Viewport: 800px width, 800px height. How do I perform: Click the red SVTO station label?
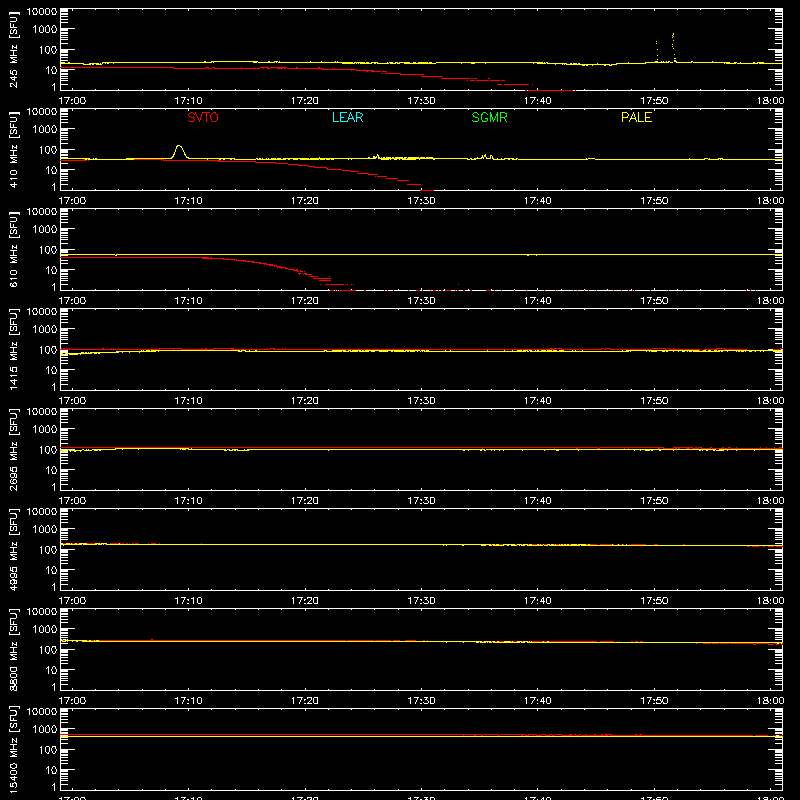tap(203, 117)
